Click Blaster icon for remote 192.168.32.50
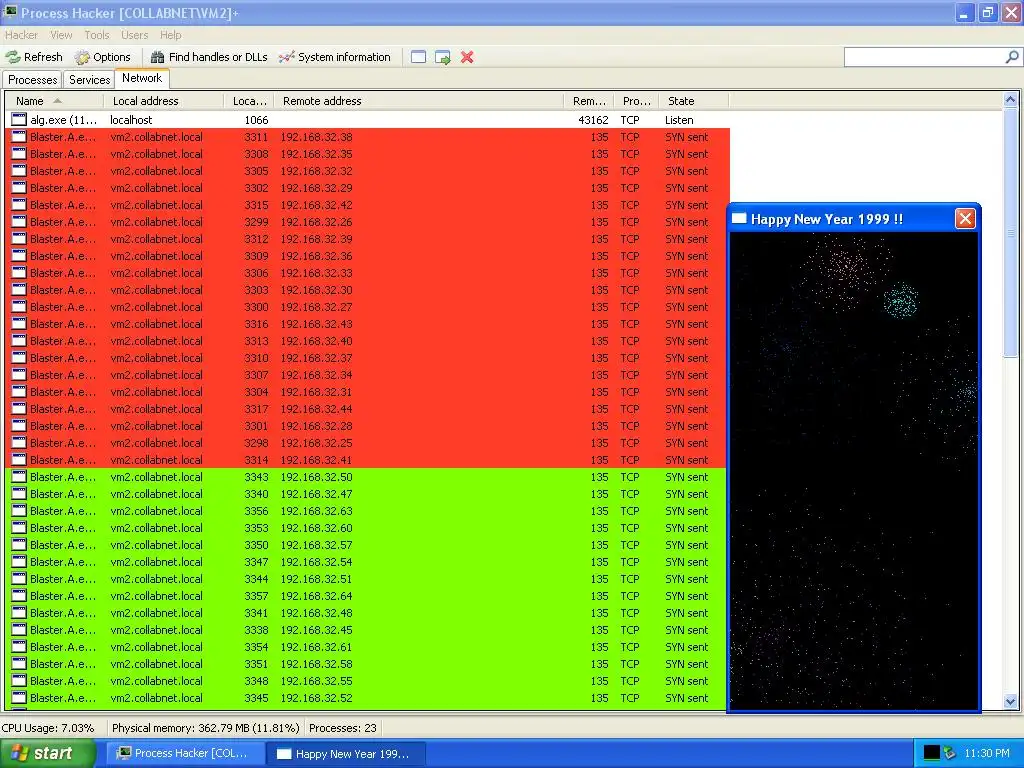 19,476
